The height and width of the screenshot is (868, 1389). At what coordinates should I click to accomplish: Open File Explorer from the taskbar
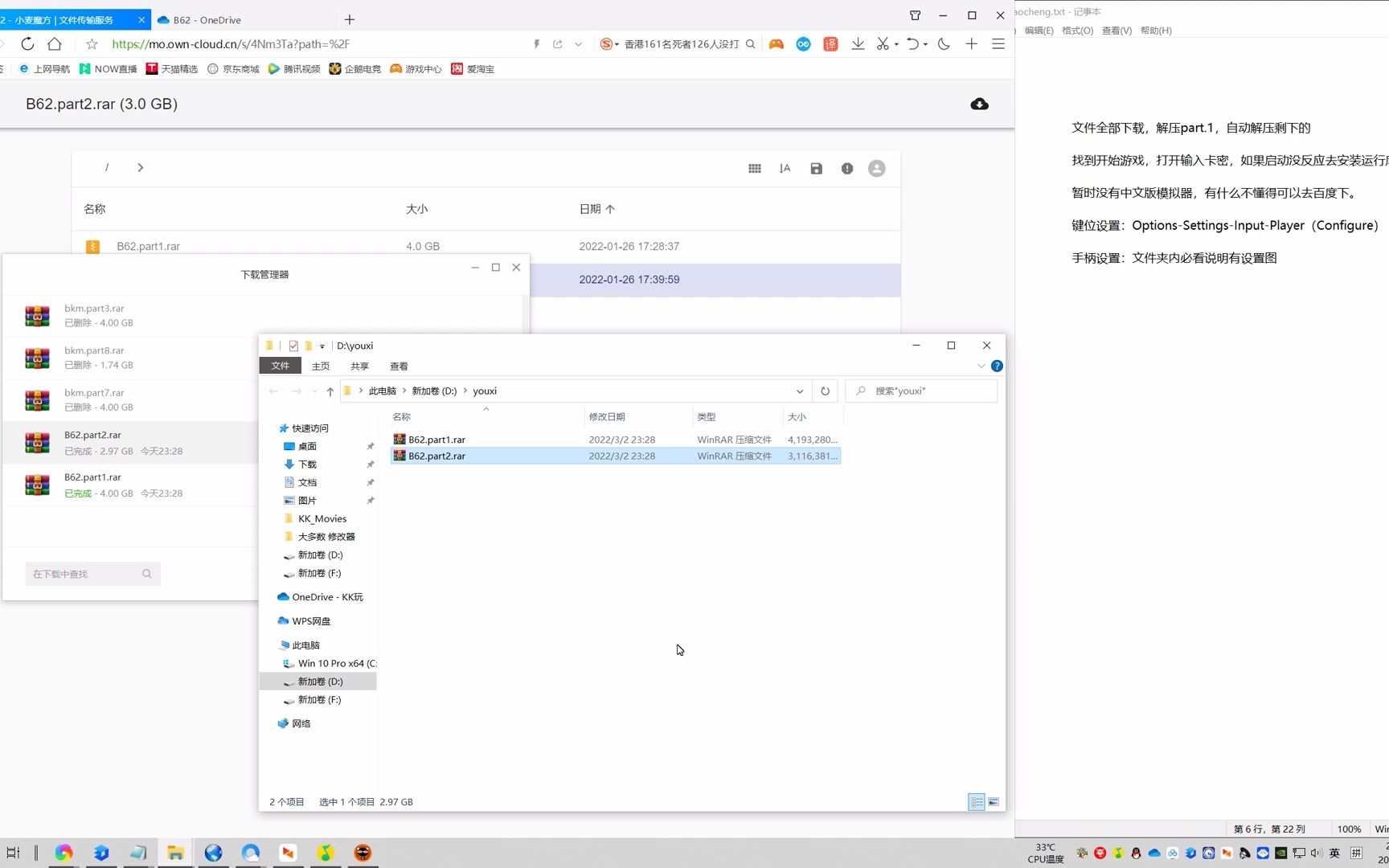[175, 853]
